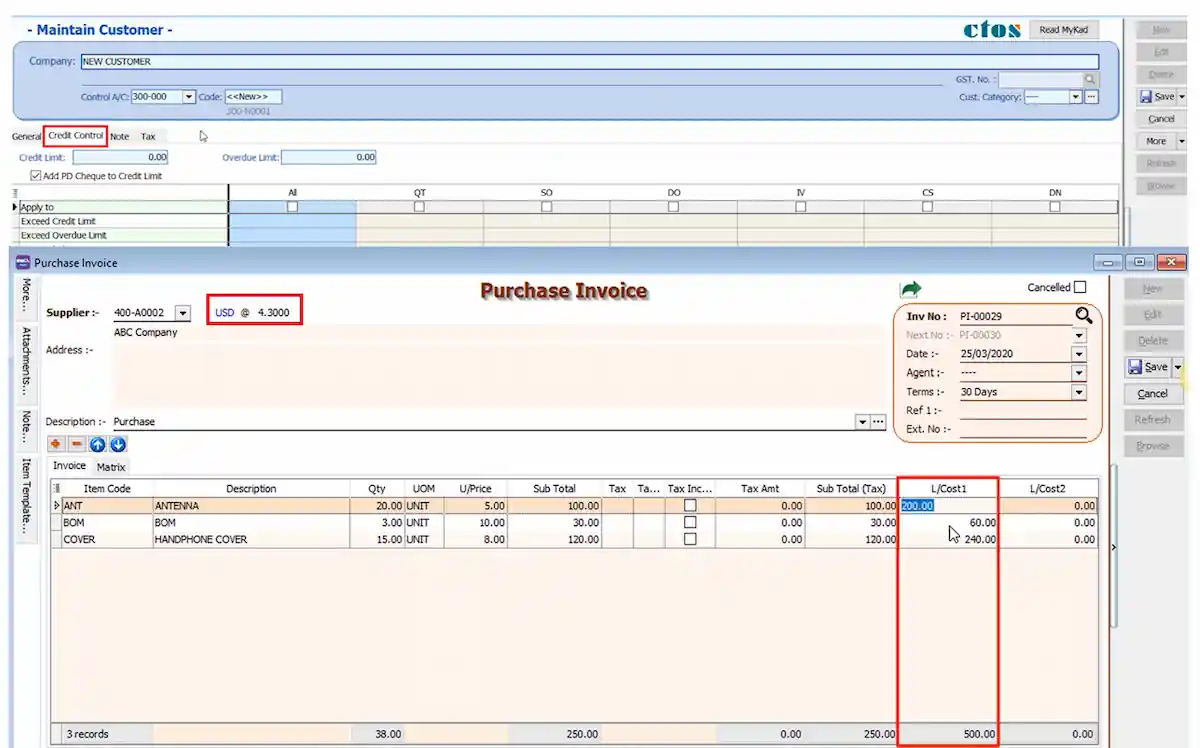
Task: Open the Terms dropdown
Action: (x=1078, y=392)
